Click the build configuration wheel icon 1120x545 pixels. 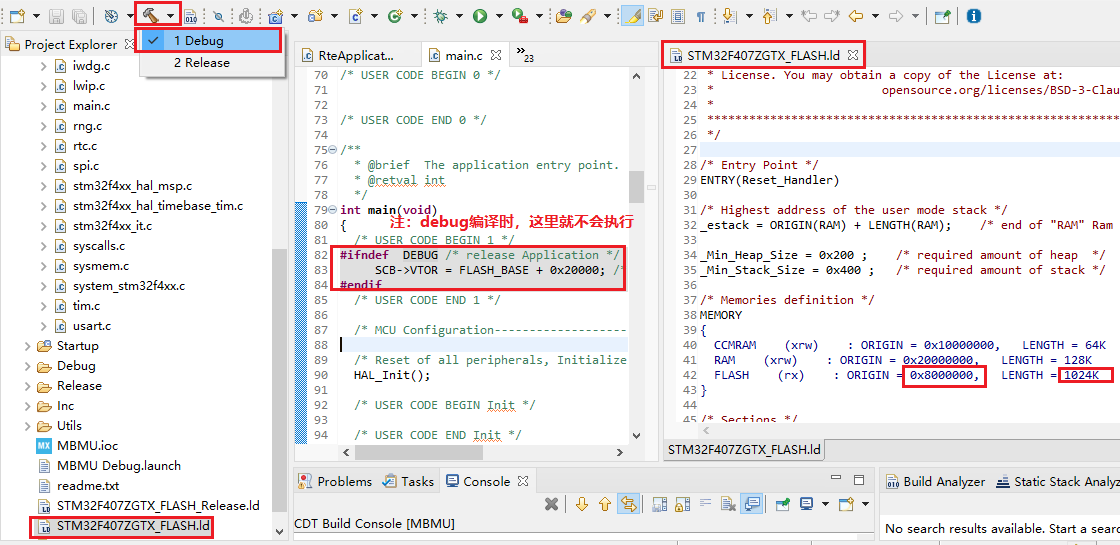(x=111, y=16)
